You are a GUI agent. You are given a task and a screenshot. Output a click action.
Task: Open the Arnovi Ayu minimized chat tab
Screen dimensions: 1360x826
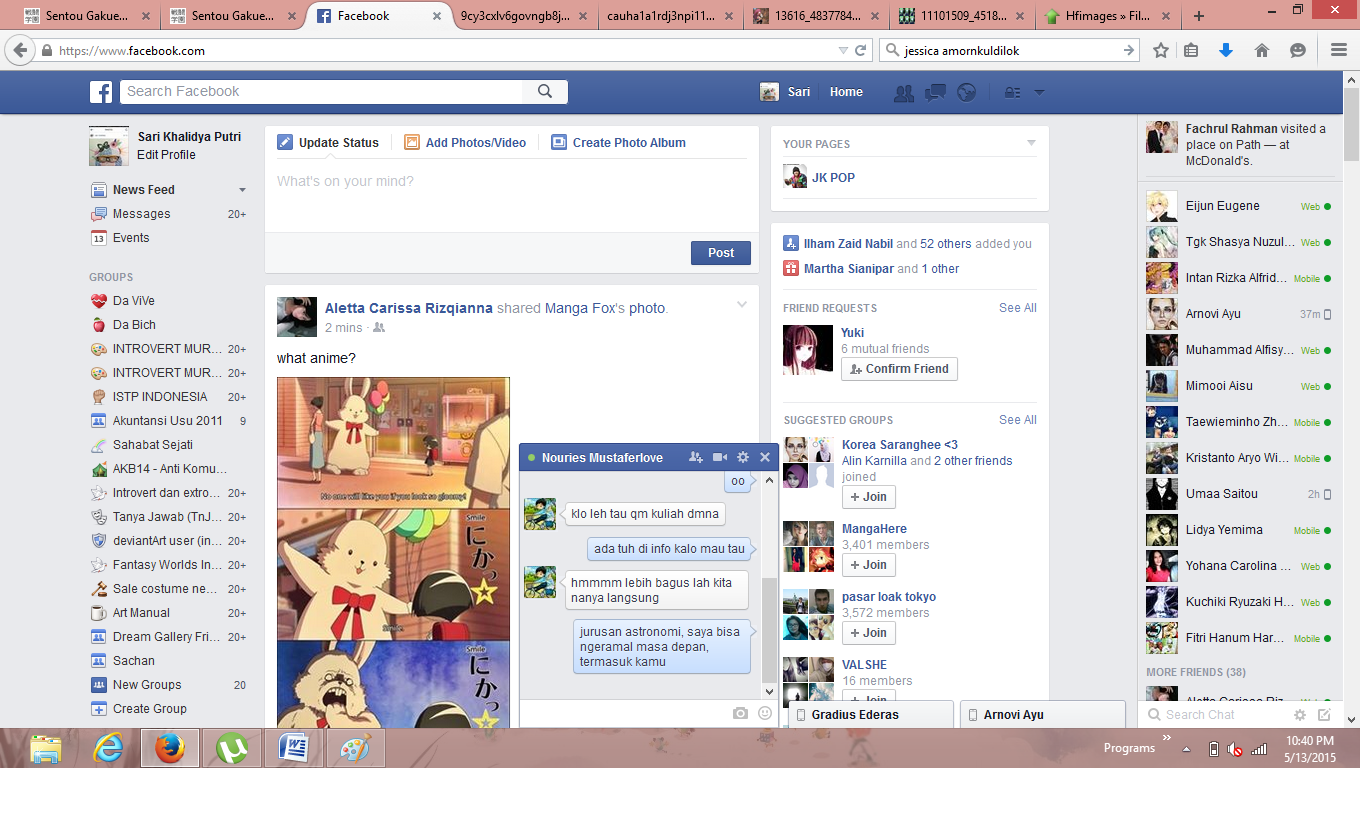point(1043,715)
